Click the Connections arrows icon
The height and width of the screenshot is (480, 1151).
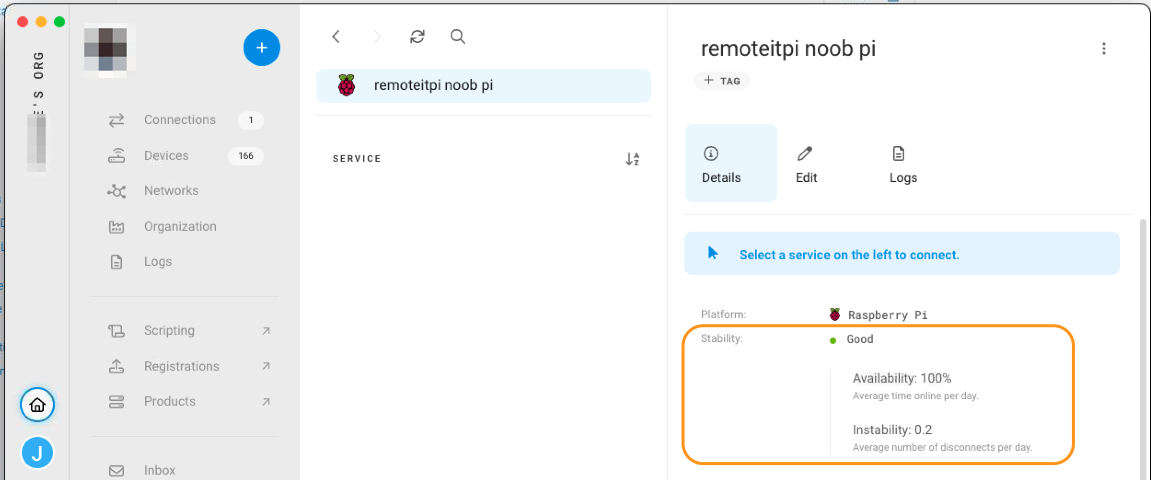[x=116, y=120]
